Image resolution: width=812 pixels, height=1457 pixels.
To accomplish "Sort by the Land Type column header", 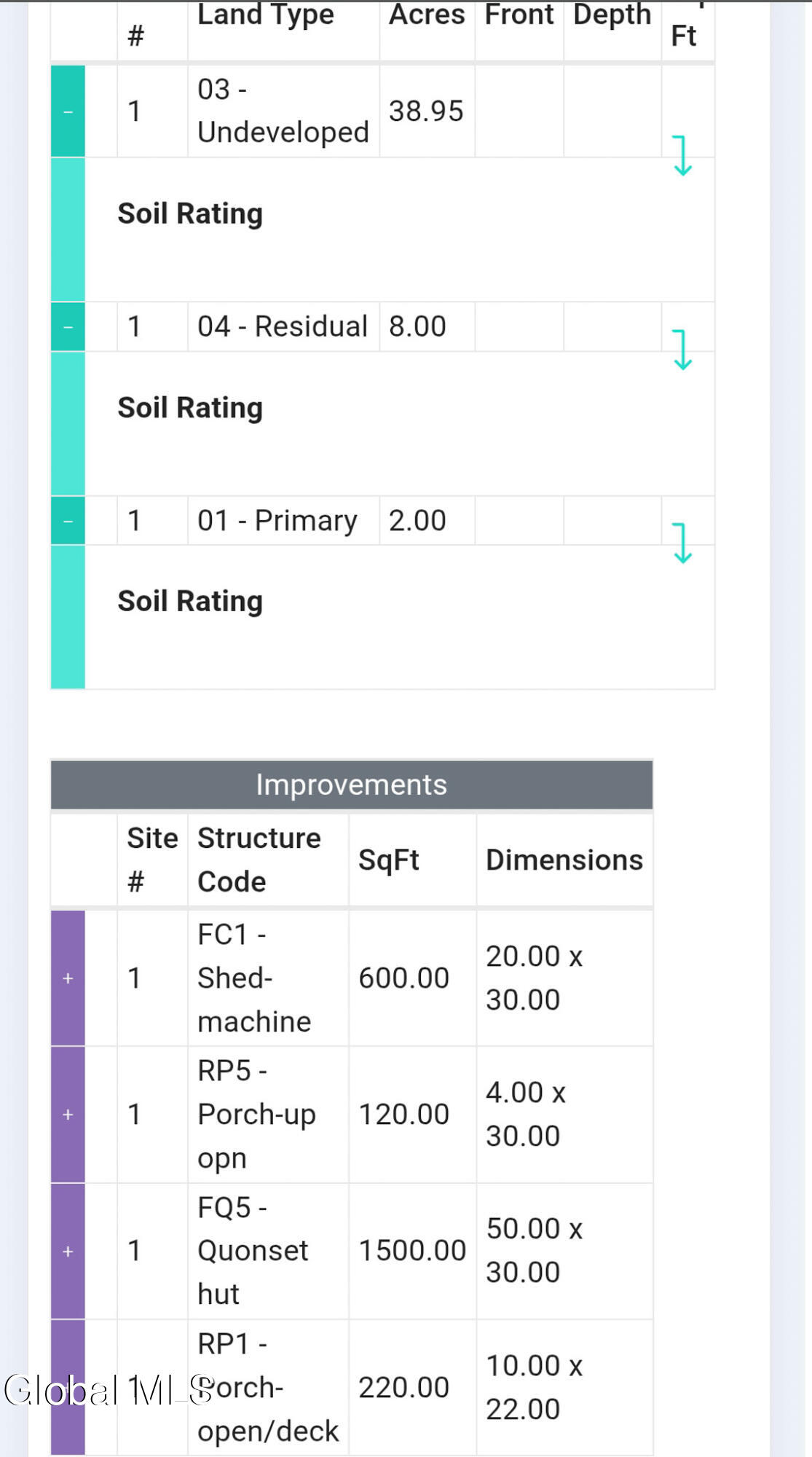I will coord(266,15).
